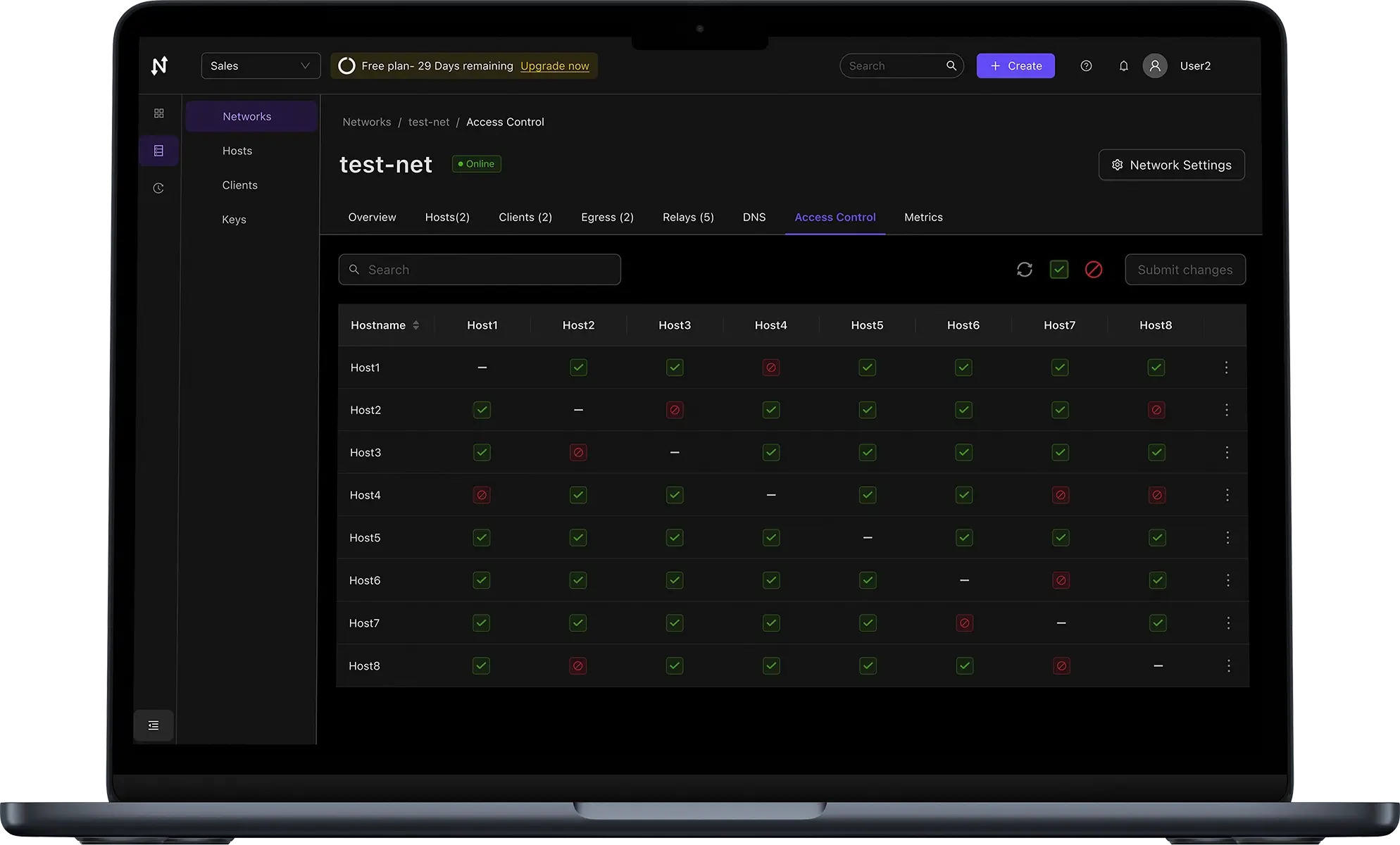Click the Upgrade now link

pos(554,65)
